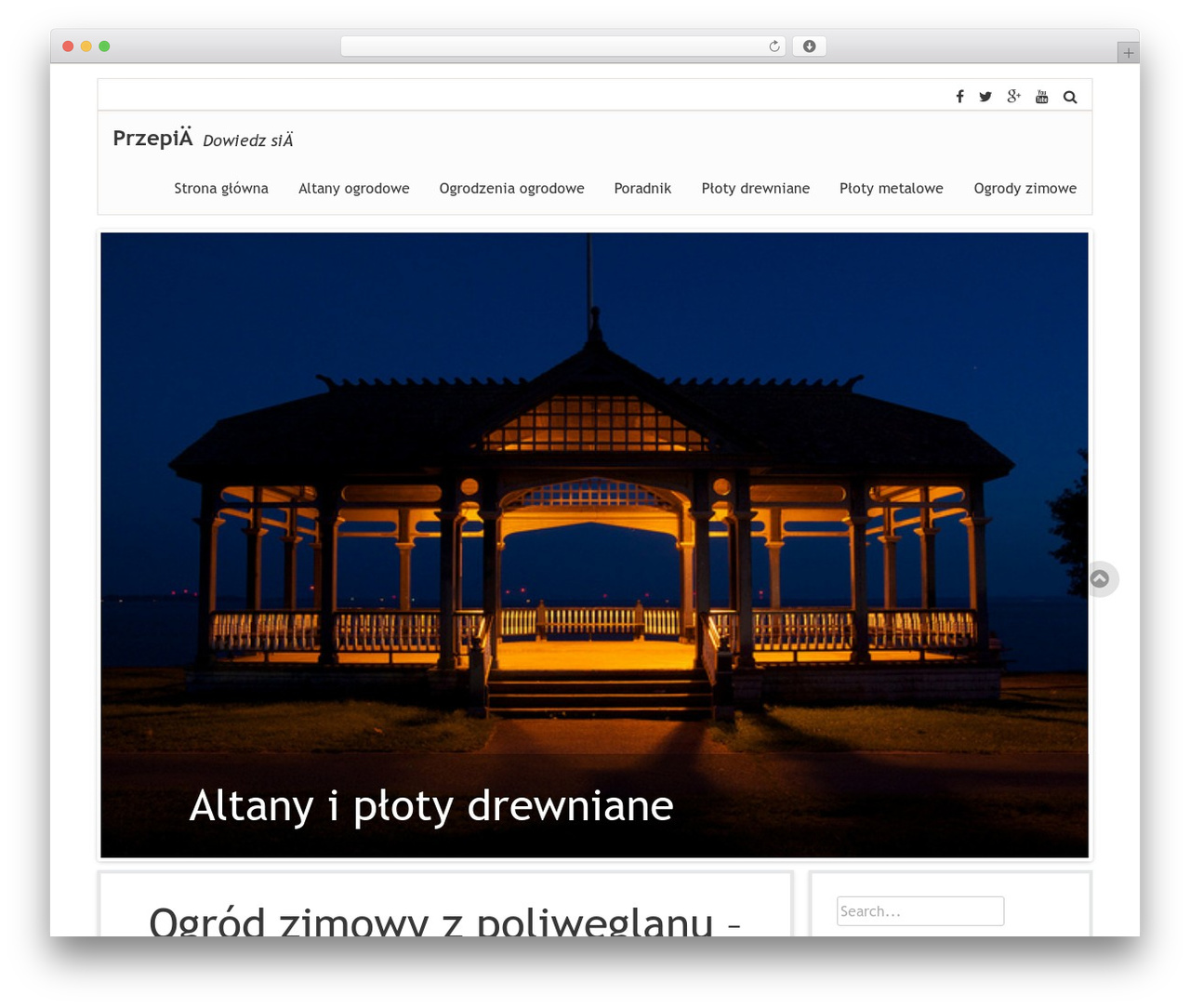The height and width of the screenshot is (1008, 1190).
Task: Click the header search magnifier icon
Action: pos(1070,97)
